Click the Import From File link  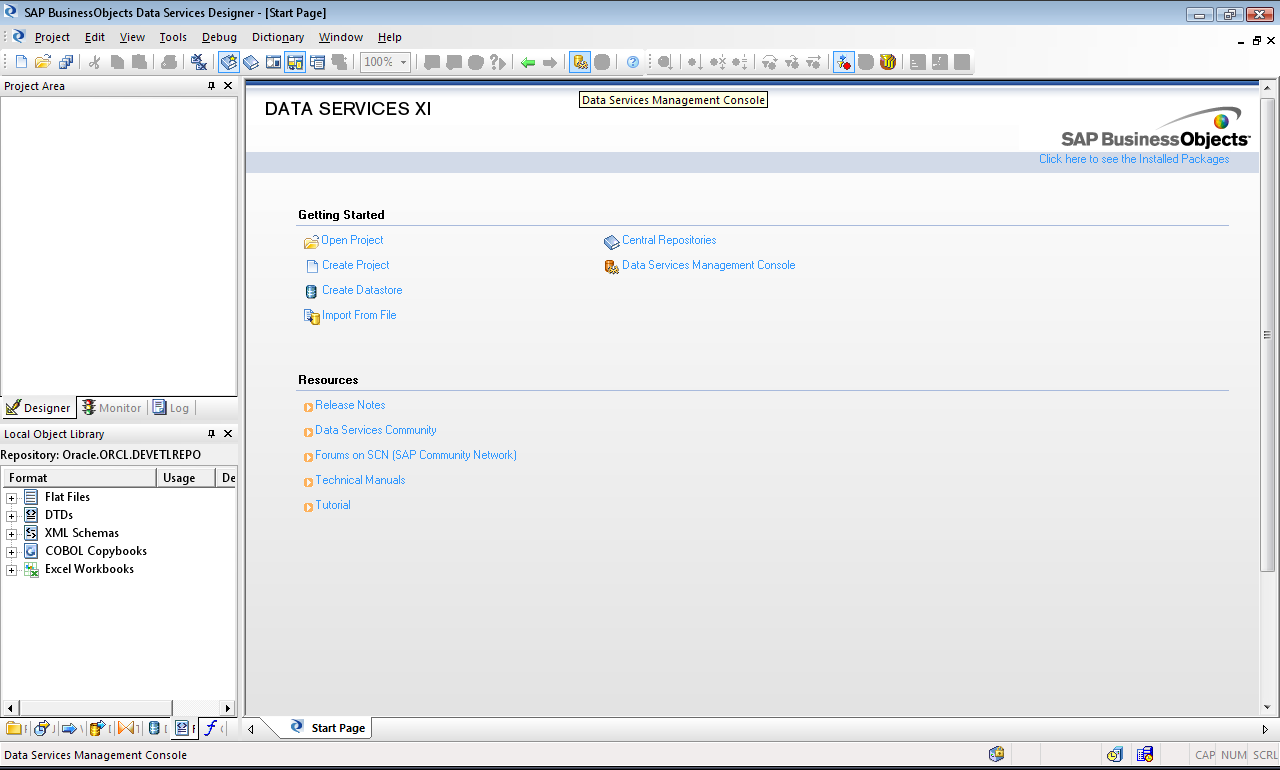coord(359,315)
